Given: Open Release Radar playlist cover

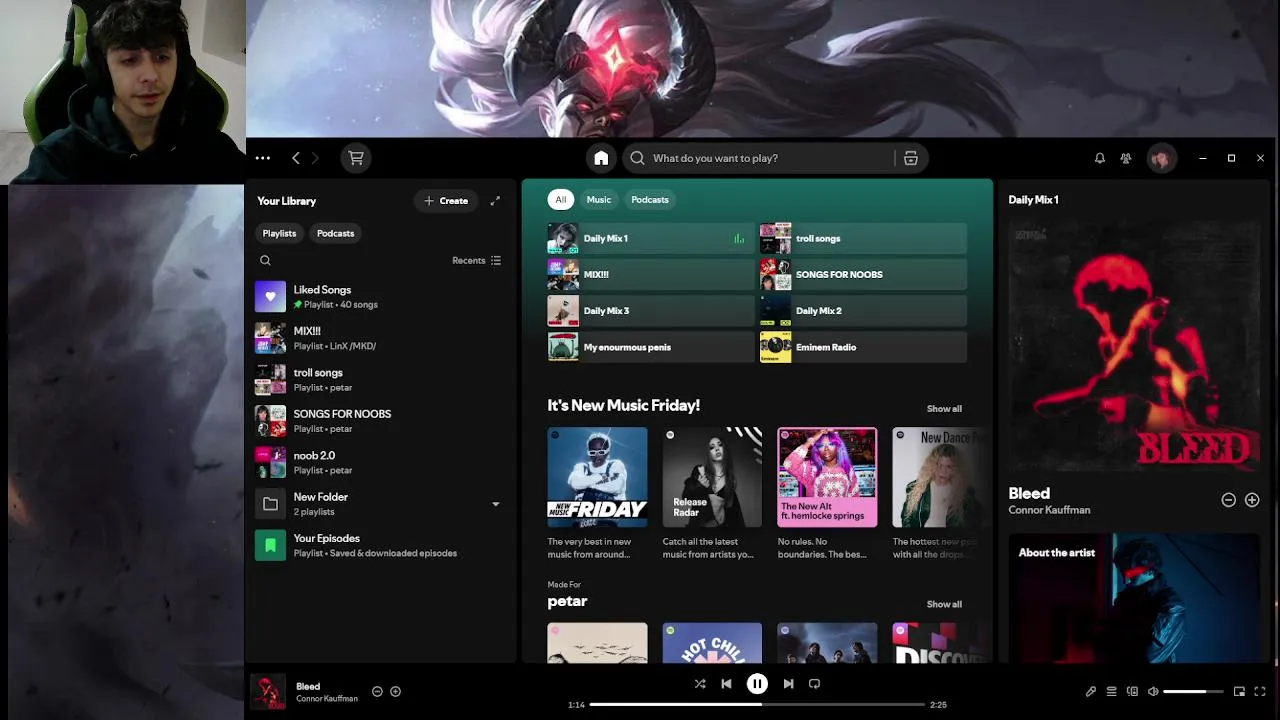Looking at the screenshot, I should click(x=712, y=477).
